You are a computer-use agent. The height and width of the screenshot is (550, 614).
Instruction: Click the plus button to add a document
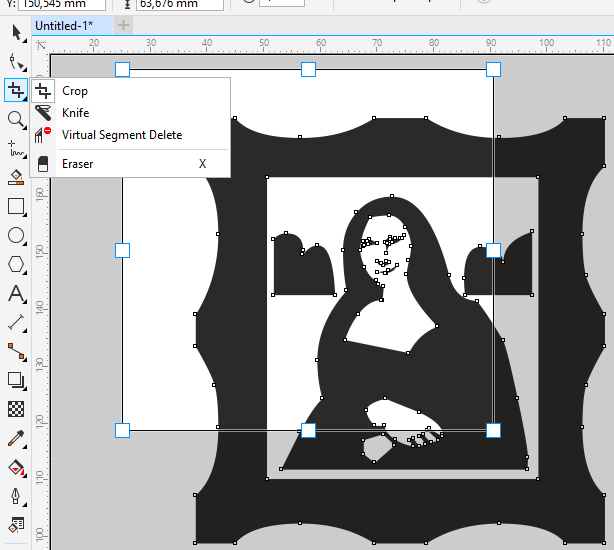[x=124, y=25]
